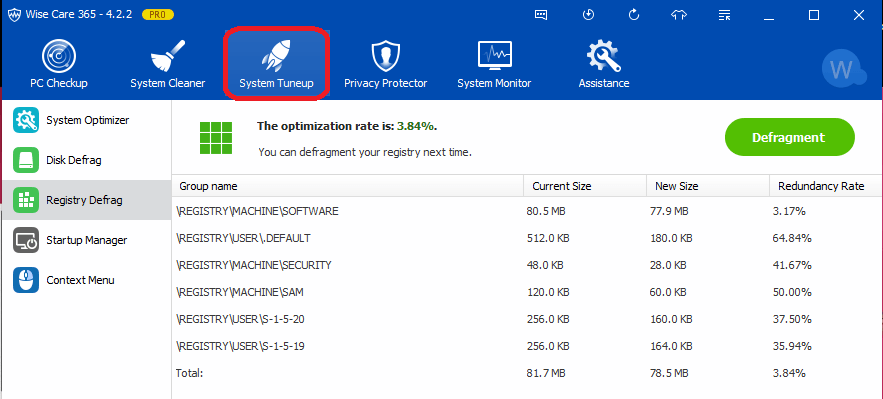Click Disk Defrag sidebar icon
The height and width of the screenshot is (399, 883).
26,160
